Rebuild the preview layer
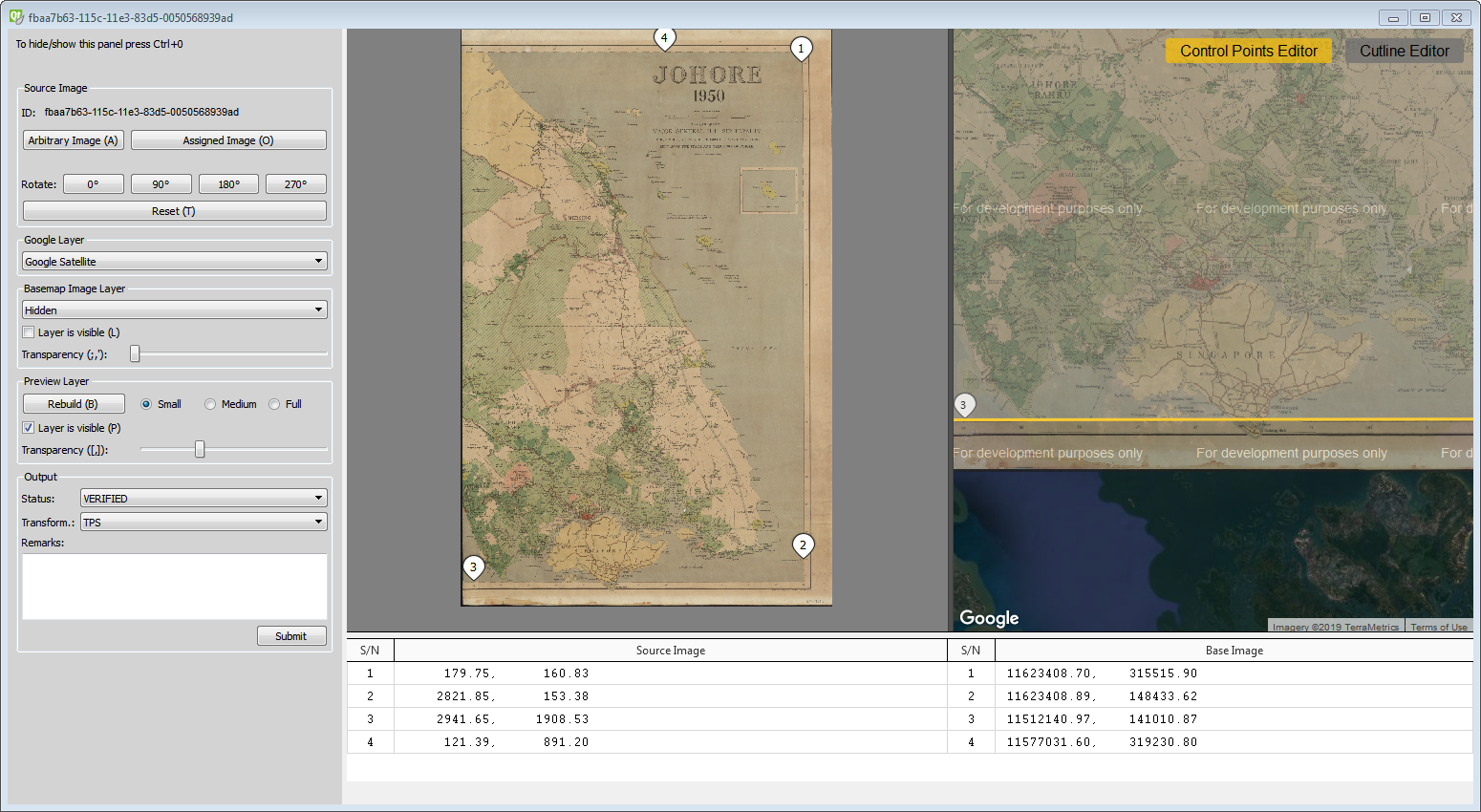This screenshot has height=812, width=1481. (73, 403)
